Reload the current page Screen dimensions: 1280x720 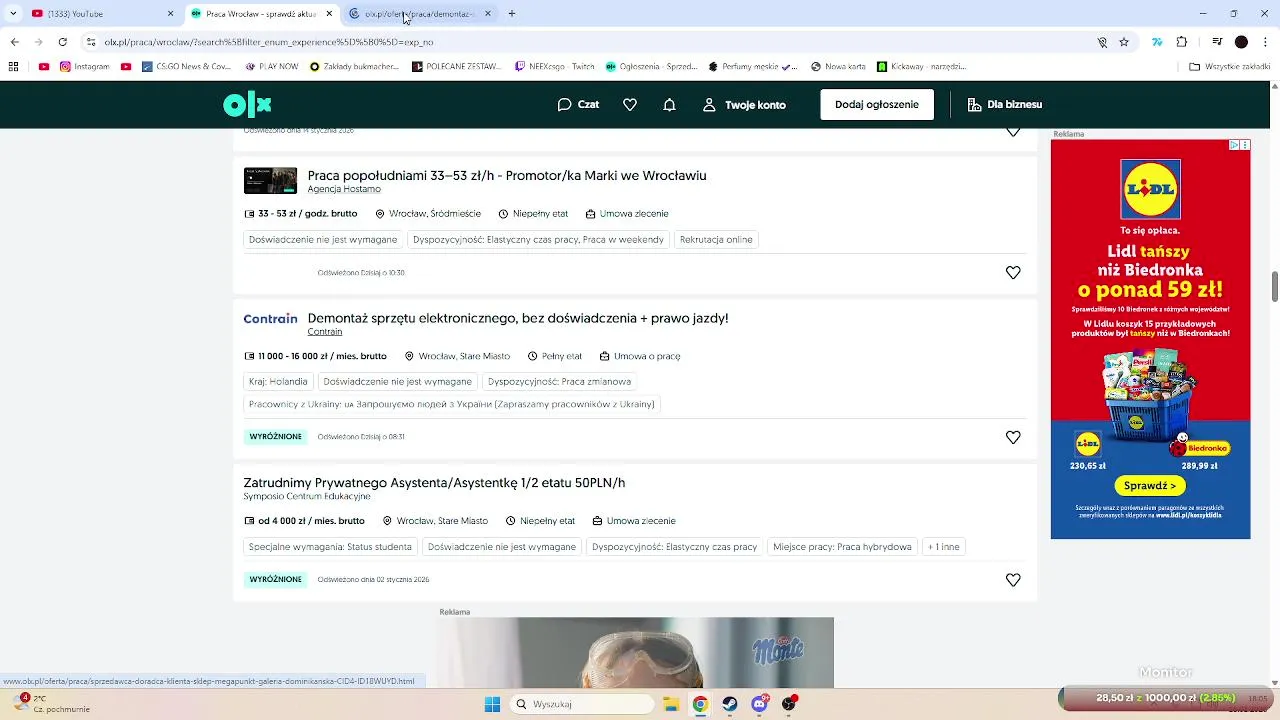(62, 42)
